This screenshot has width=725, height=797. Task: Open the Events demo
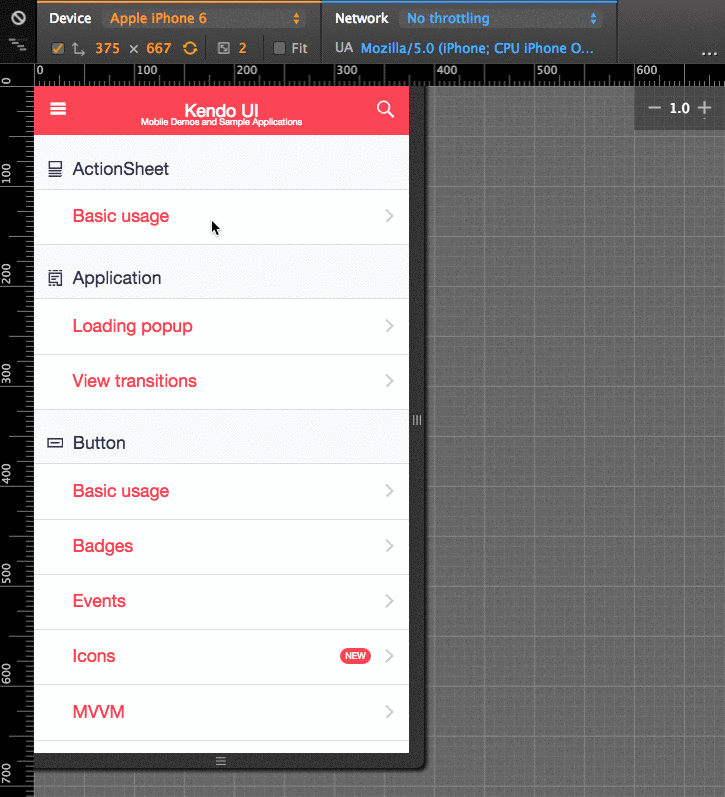click(x=221, y=602)
